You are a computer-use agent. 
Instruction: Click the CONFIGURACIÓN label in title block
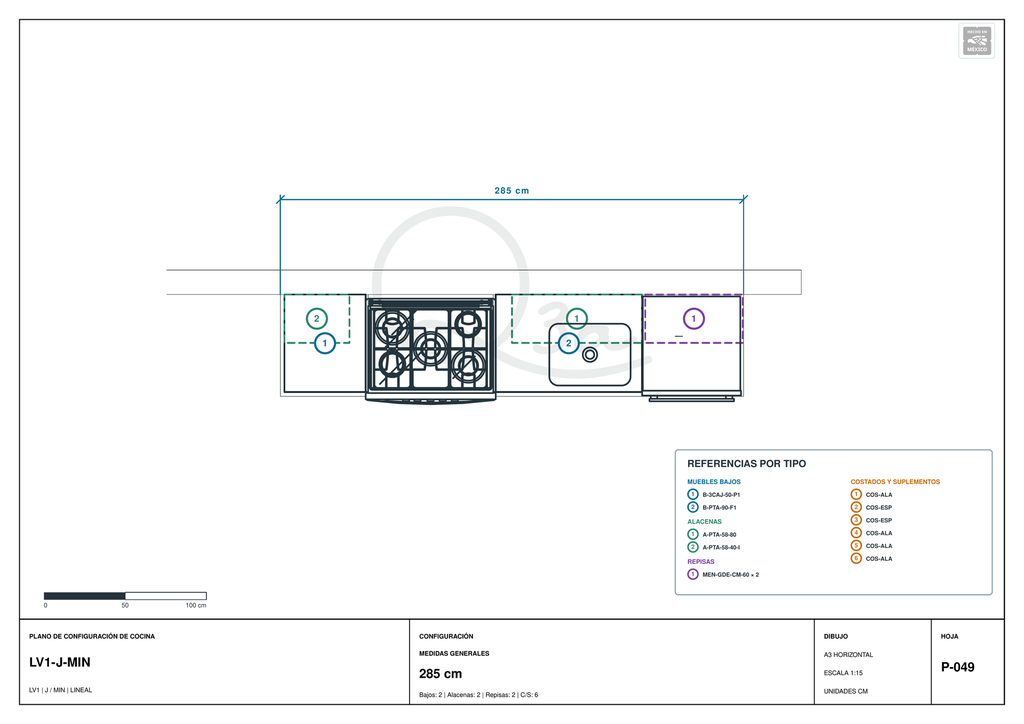pos(446,636)
